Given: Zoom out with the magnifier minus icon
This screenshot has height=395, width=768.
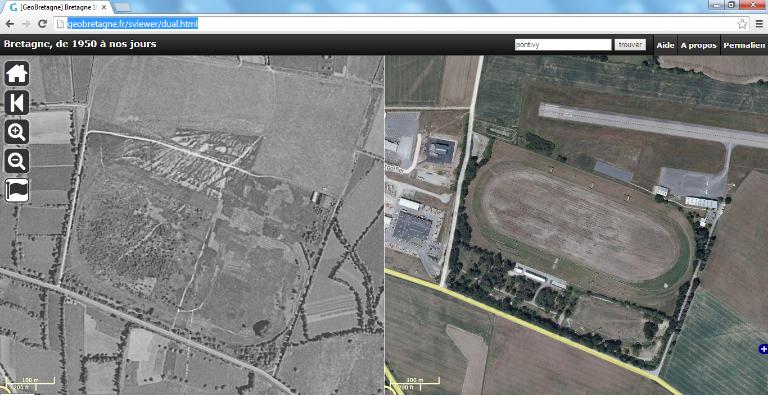Looking at the screenshot, I should pyautogui.click(x=17, y=161).
